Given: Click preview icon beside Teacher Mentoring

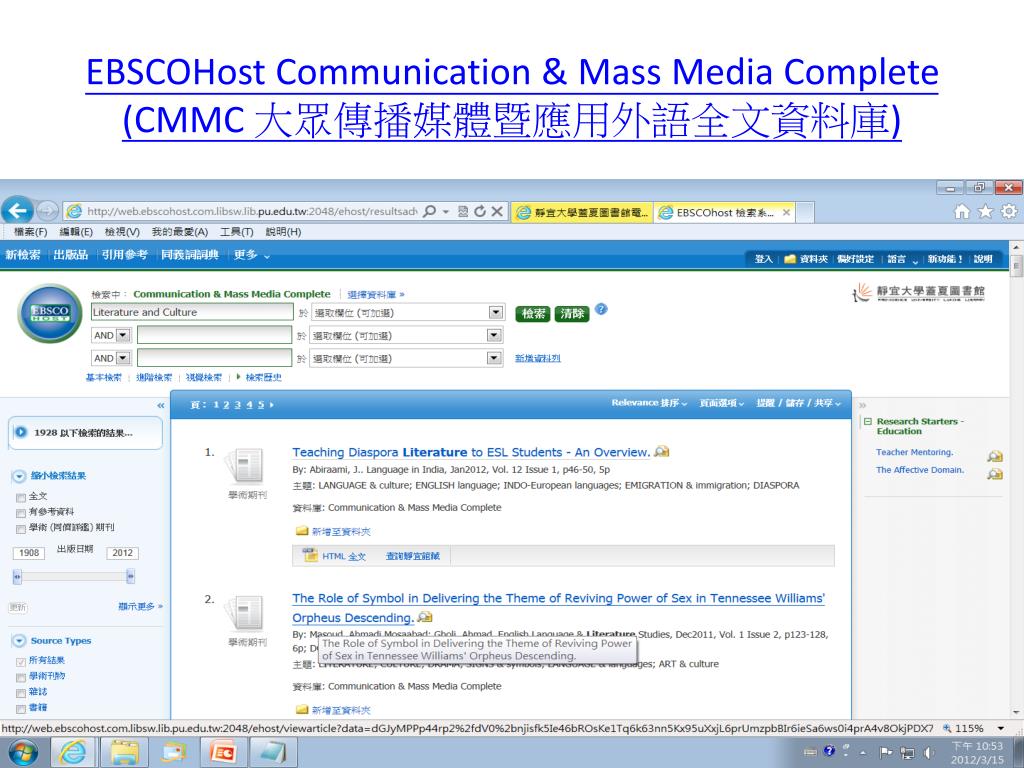Looking at the screenshot, I should (995, 456).
